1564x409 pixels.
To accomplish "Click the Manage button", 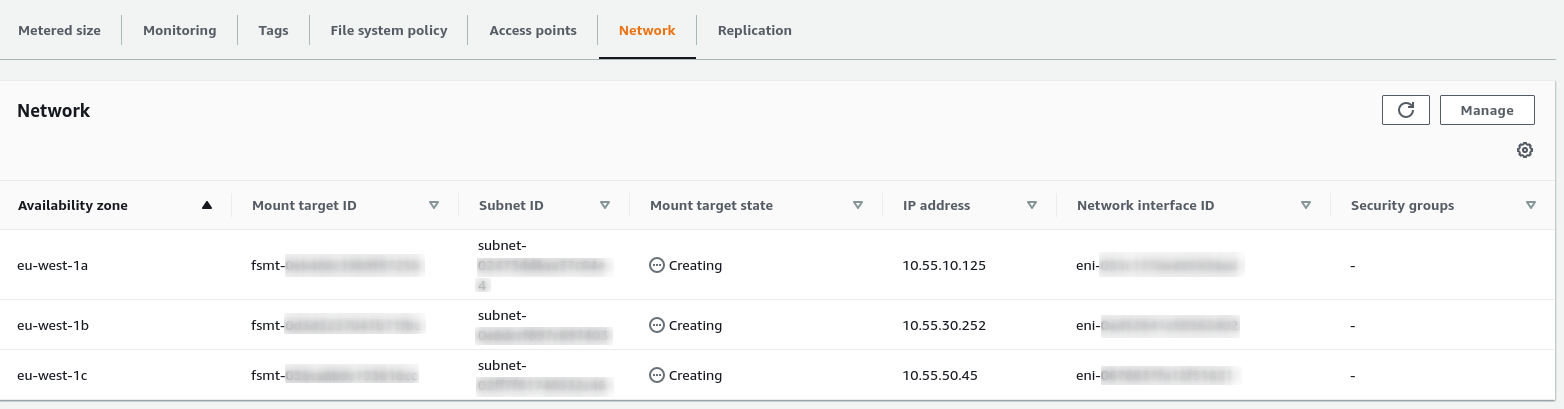I will pyautogui.click(x=1487, y=110).
